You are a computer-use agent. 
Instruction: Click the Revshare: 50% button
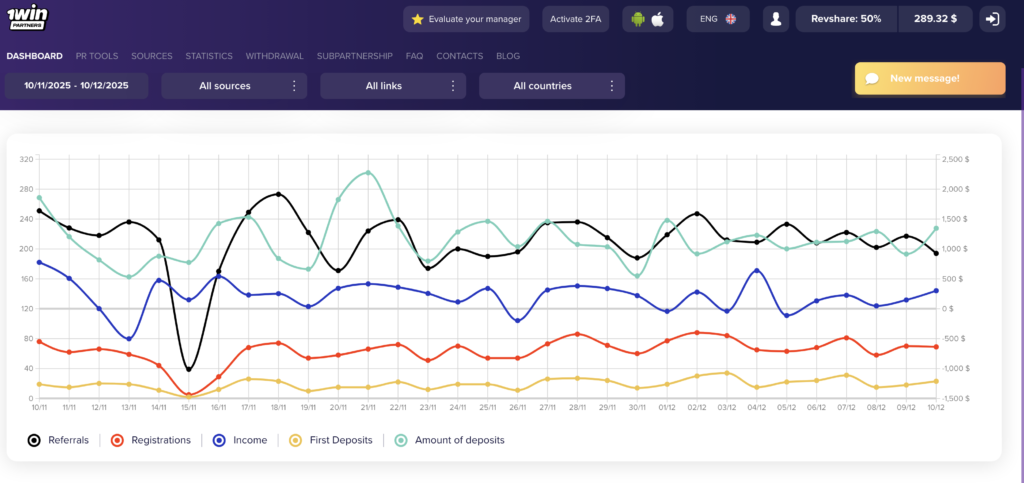[x=845, y=19]
